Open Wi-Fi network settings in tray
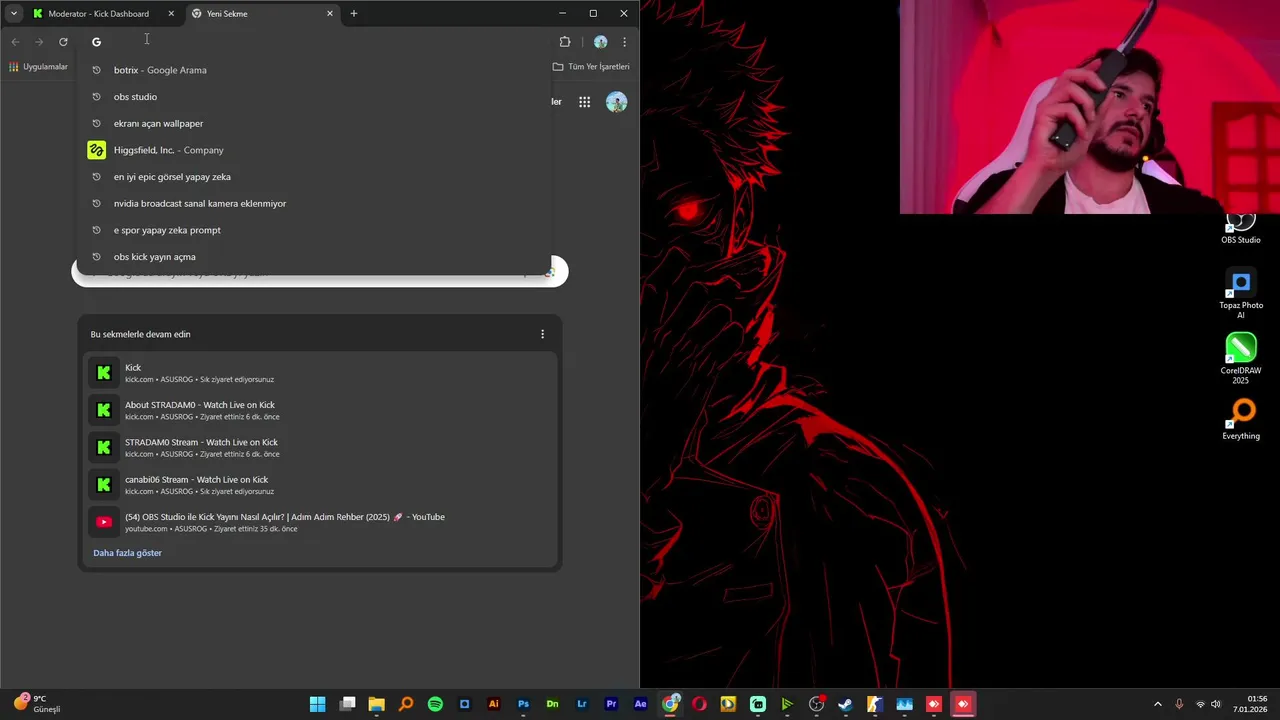Screen dimensions: 1280x720 tap(1200, 704)
